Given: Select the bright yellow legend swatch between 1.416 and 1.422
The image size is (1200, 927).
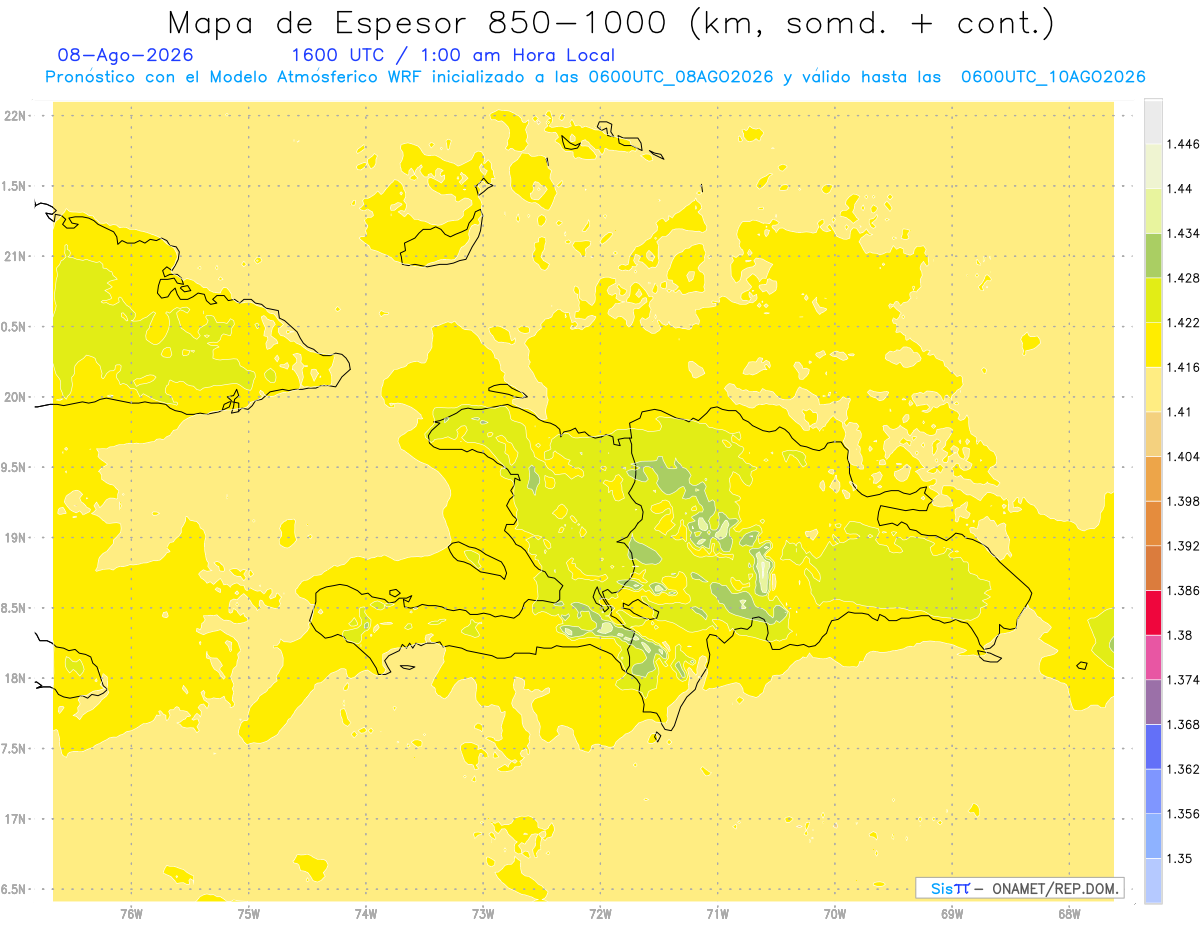Looking at the screenshot, I should coord(1153,345).
